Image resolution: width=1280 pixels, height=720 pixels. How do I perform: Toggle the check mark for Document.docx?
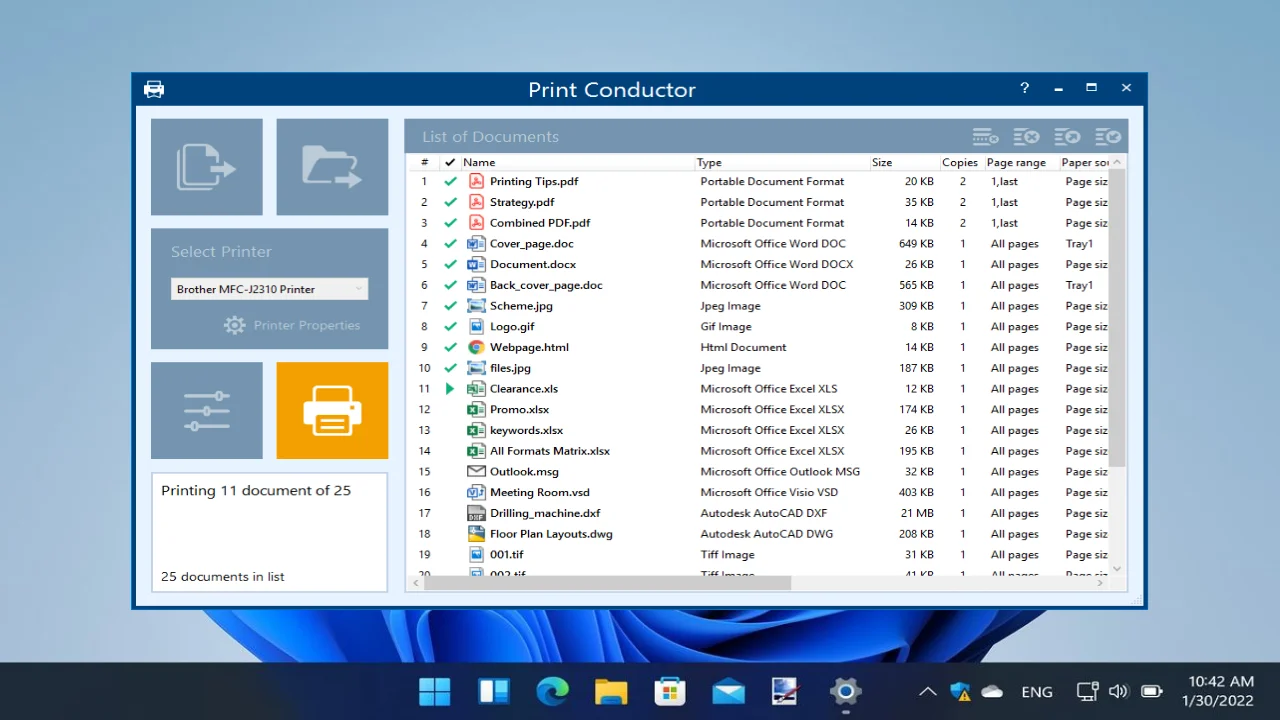click(x=450, y=264)
